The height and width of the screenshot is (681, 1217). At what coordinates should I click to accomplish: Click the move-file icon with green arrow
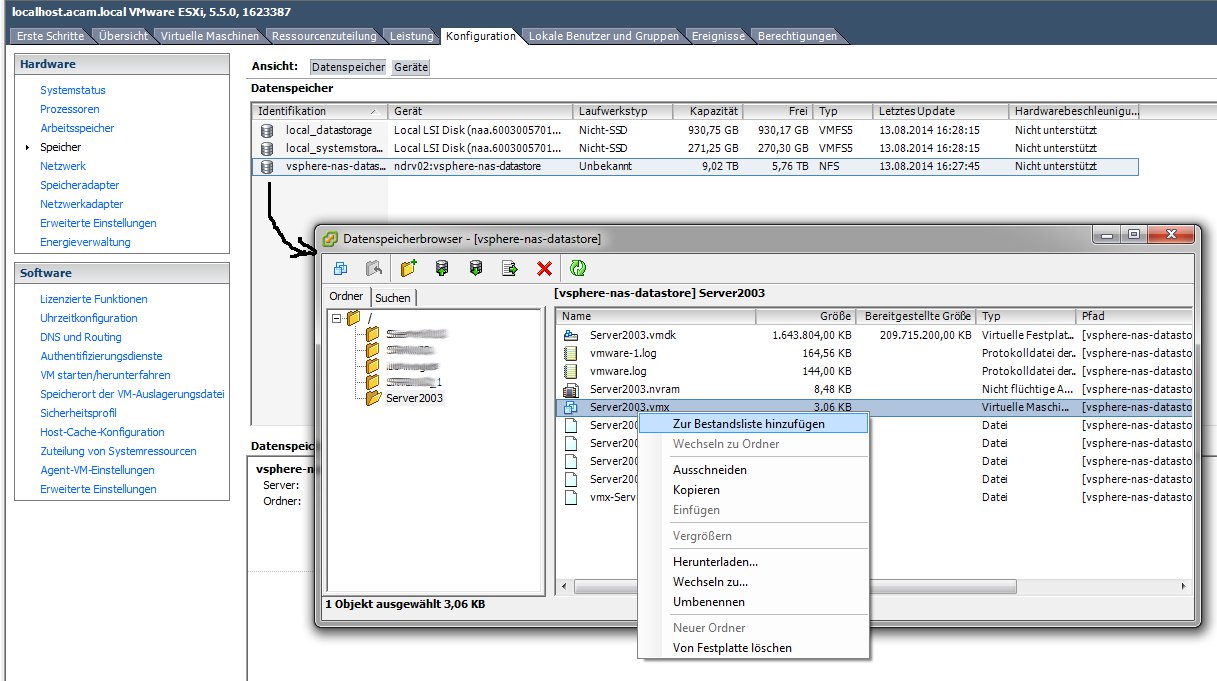click(510, 268)
